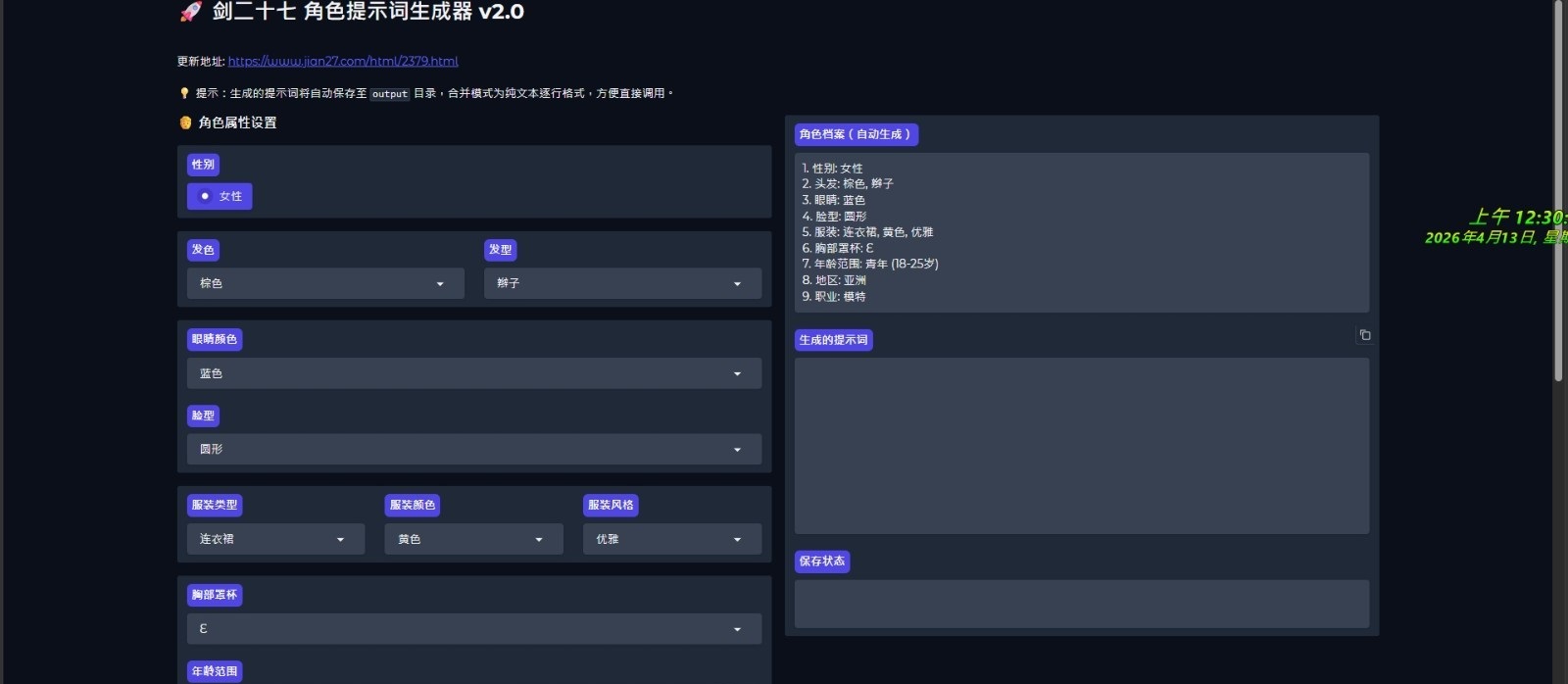The width and height of the screenshot is (1568, 684).
Task: Click the 保存状态 output field
Action: pyautogui.click(x=1082, y=604)
